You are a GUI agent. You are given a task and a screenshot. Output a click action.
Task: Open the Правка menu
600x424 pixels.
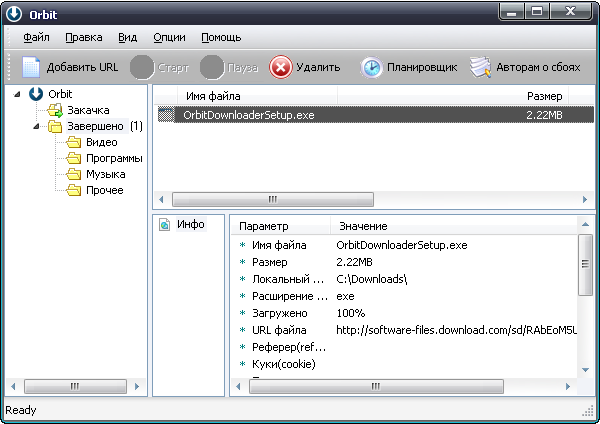coord(84,37)
